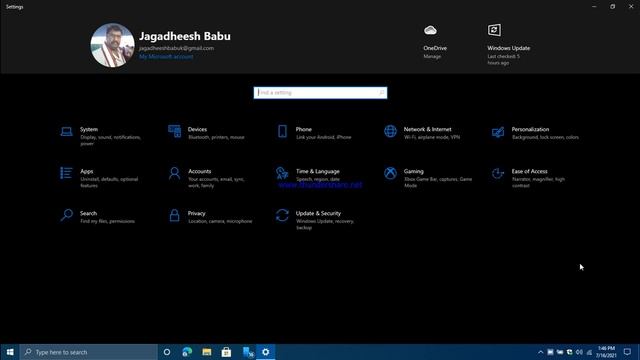Click the Jagadheesh Babu account name
This screenshot has width=640, height=360.
pos(185,36)
